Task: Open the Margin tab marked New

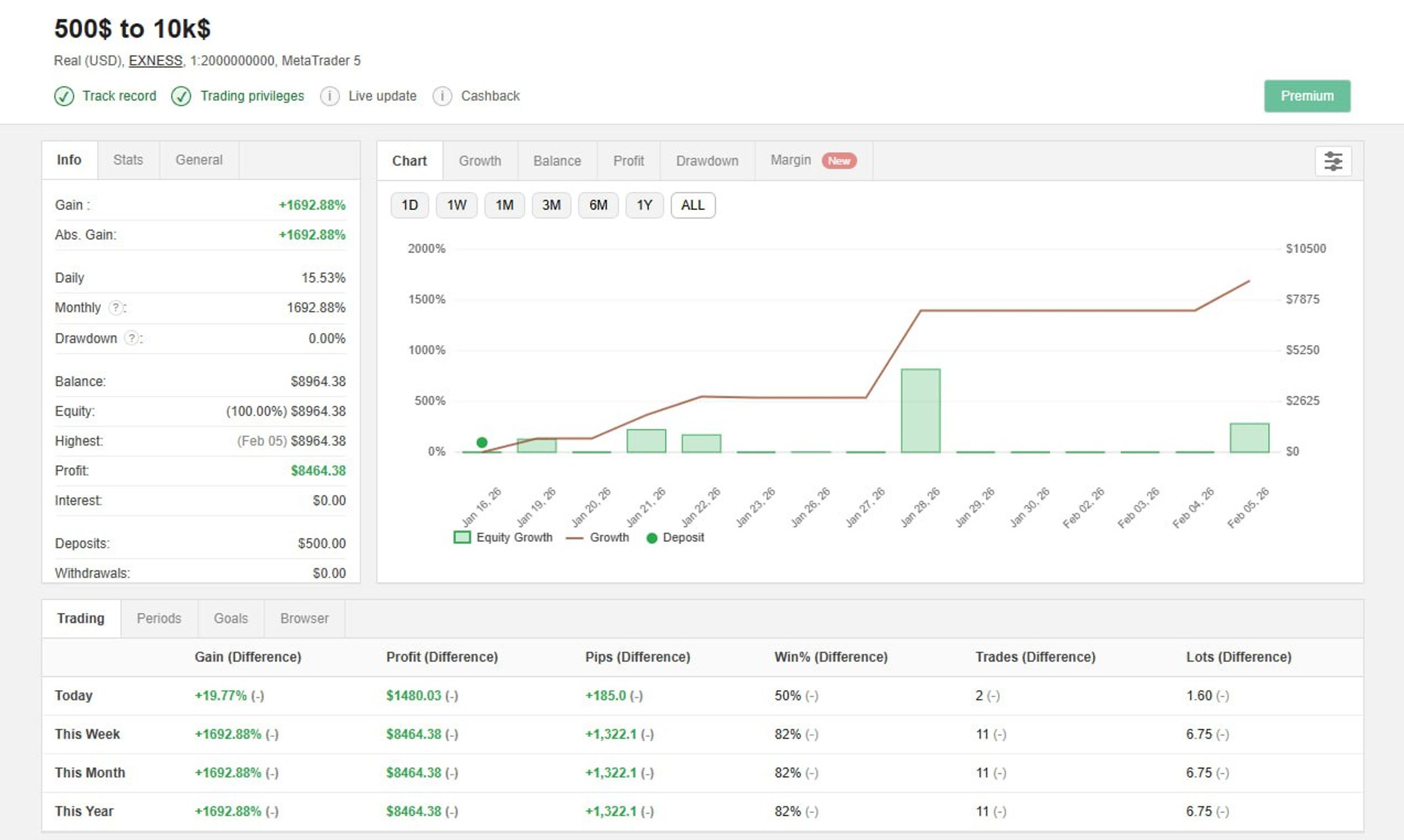Action: point(813,161)
